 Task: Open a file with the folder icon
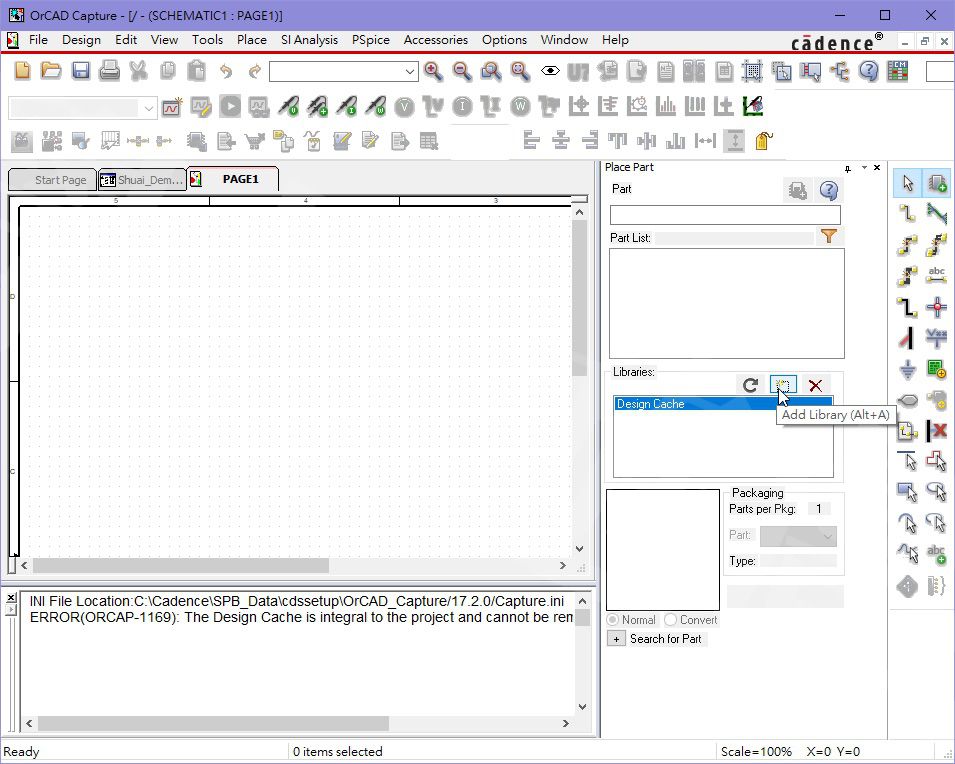coord(51,71)
